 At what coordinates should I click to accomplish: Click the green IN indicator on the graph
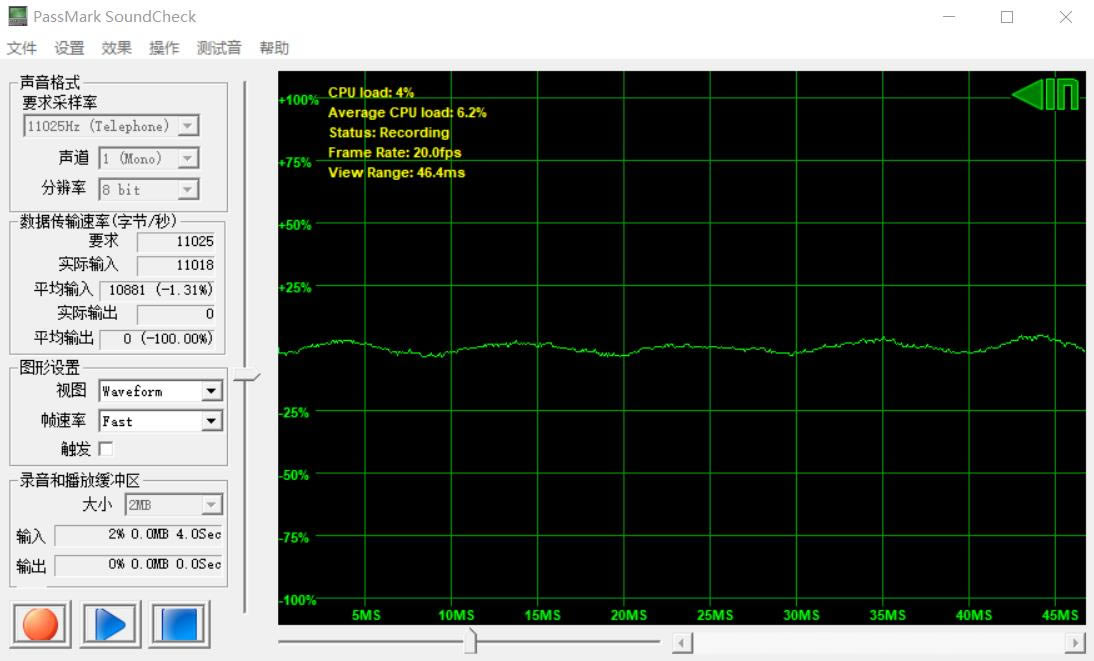[1045, 94]
